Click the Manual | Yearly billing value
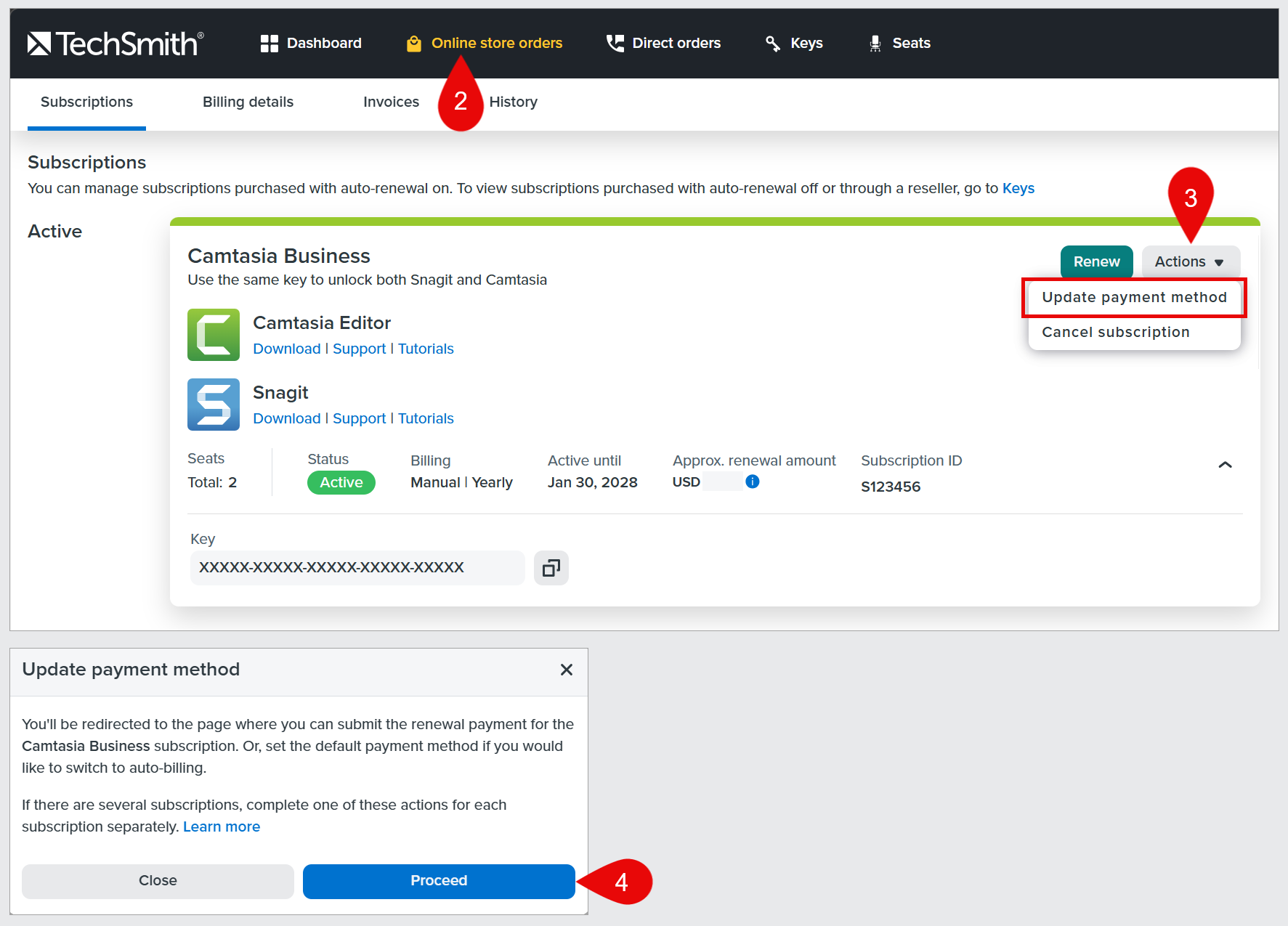 [x=461, y=483]
